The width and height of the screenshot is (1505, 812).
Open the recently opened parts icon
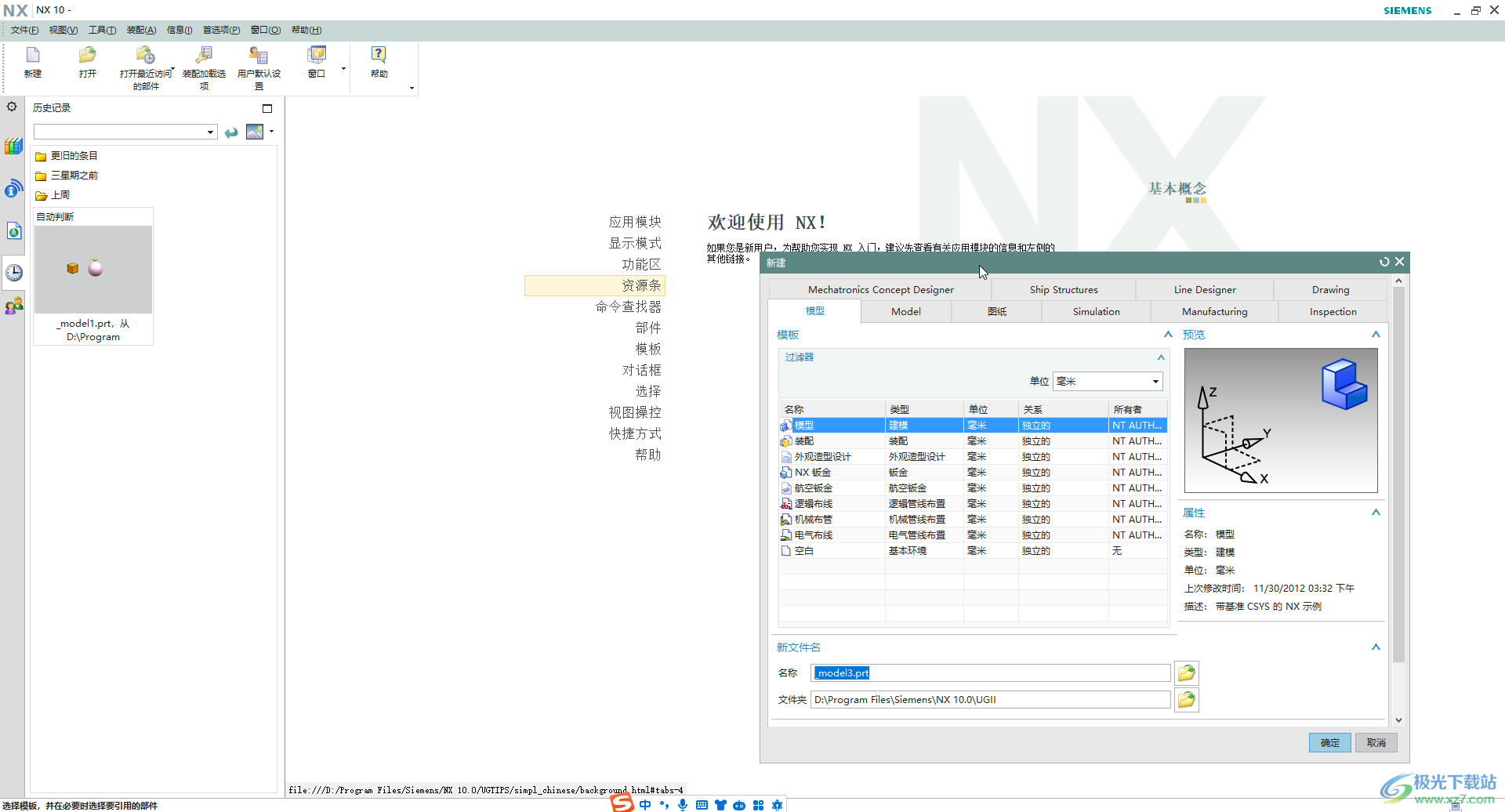[145, 56]
